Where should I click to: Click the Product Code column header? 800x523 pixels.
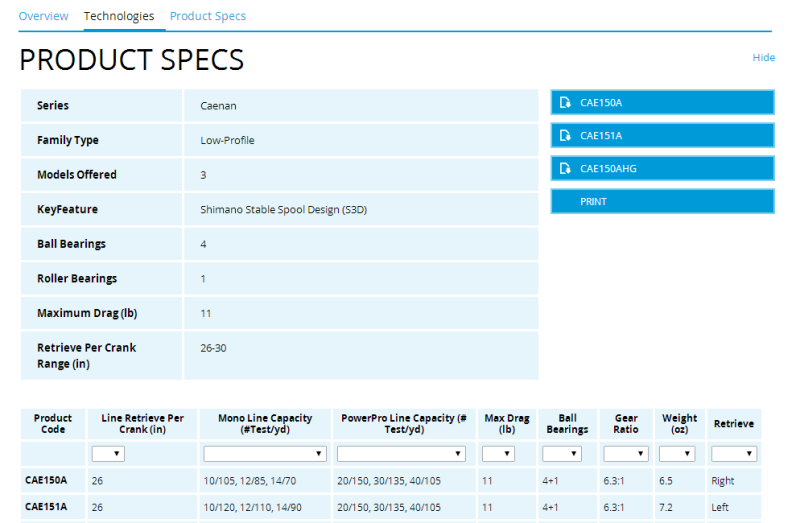(x=53, y=424)
